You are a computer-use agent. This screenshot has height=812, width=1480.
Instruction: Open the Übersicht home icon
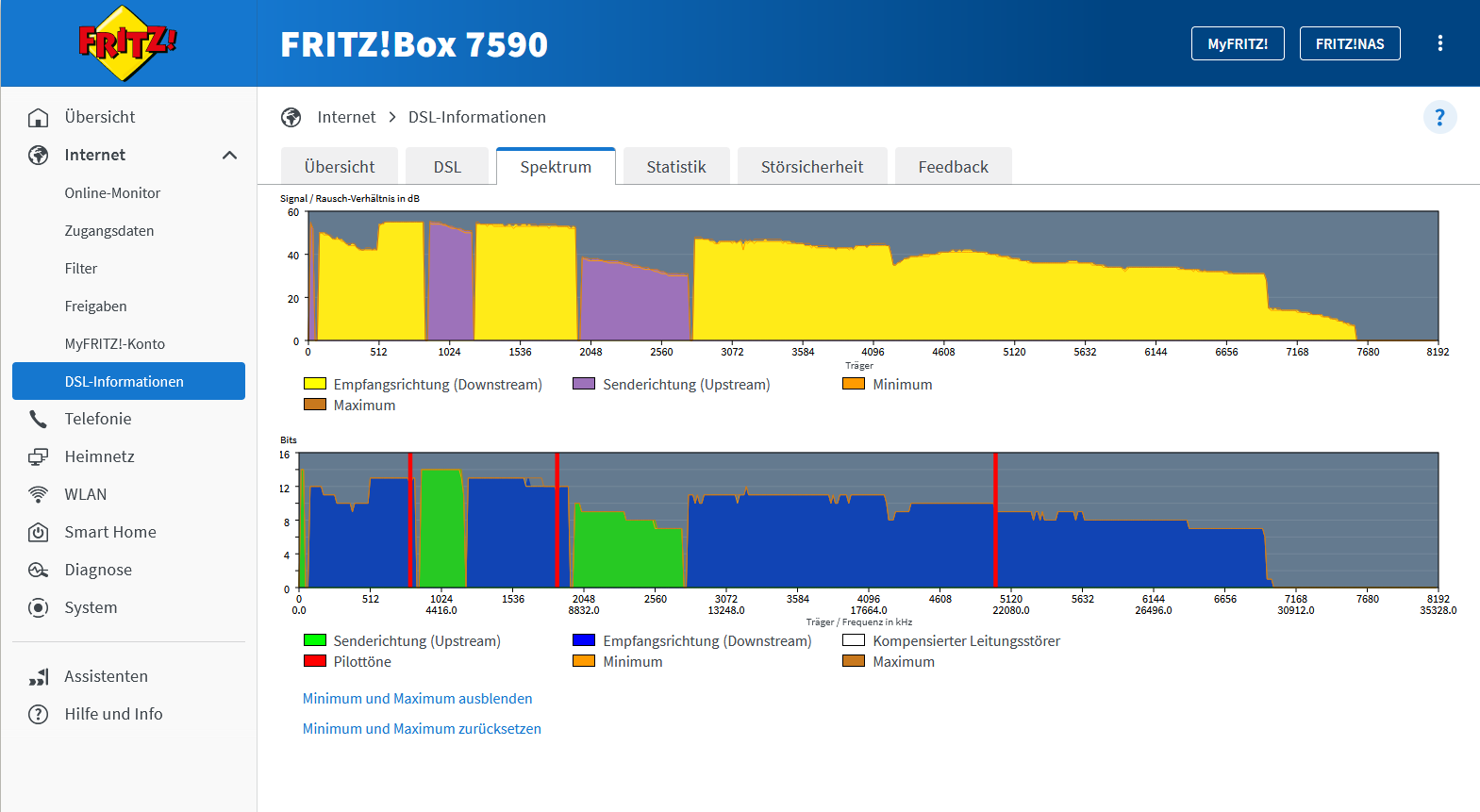(x=38, y=117)
